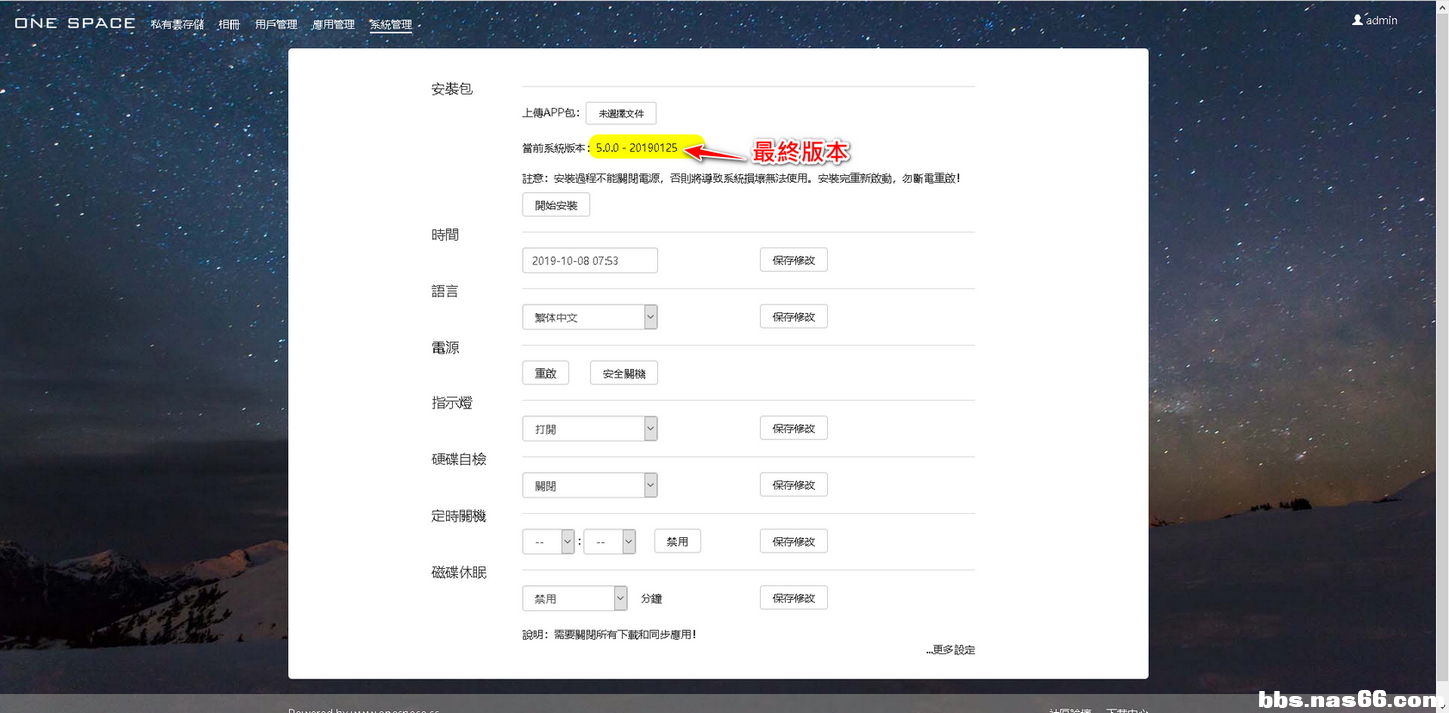Switch to 應用管理 section
Screen dimensions: 1449x713
333,24
